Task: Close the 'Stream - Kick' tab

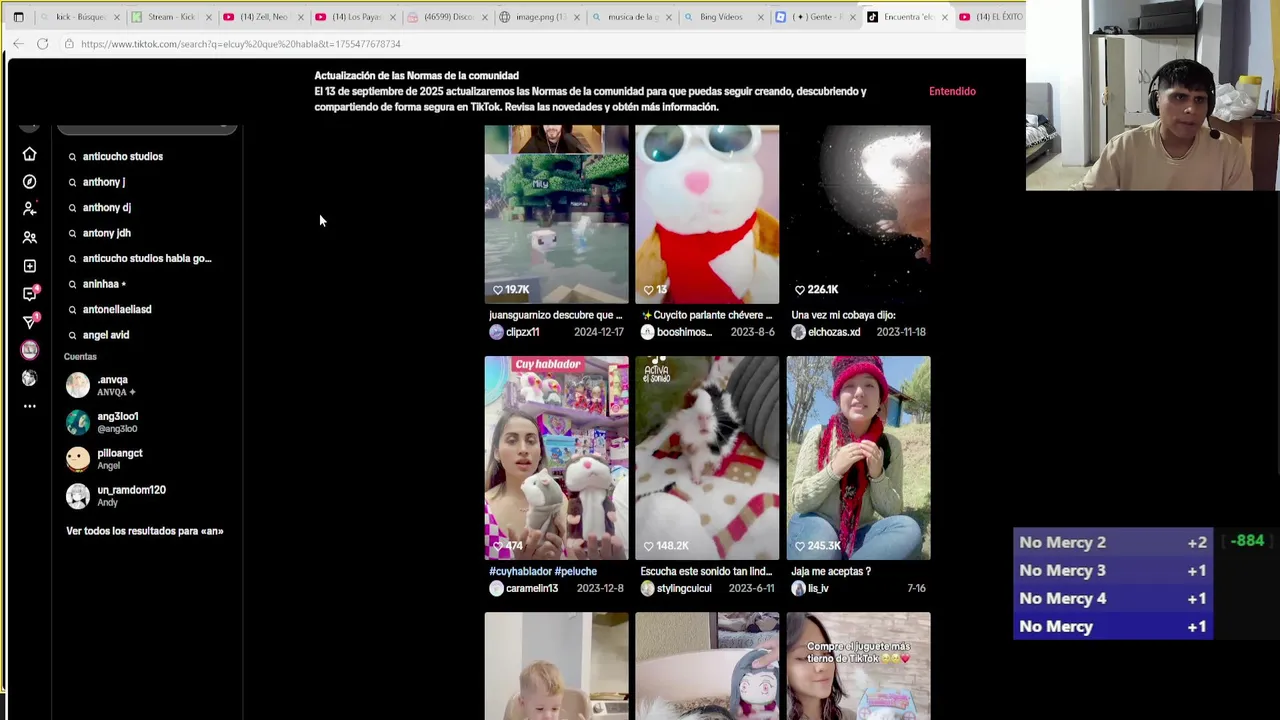Action: click(209, 17)
